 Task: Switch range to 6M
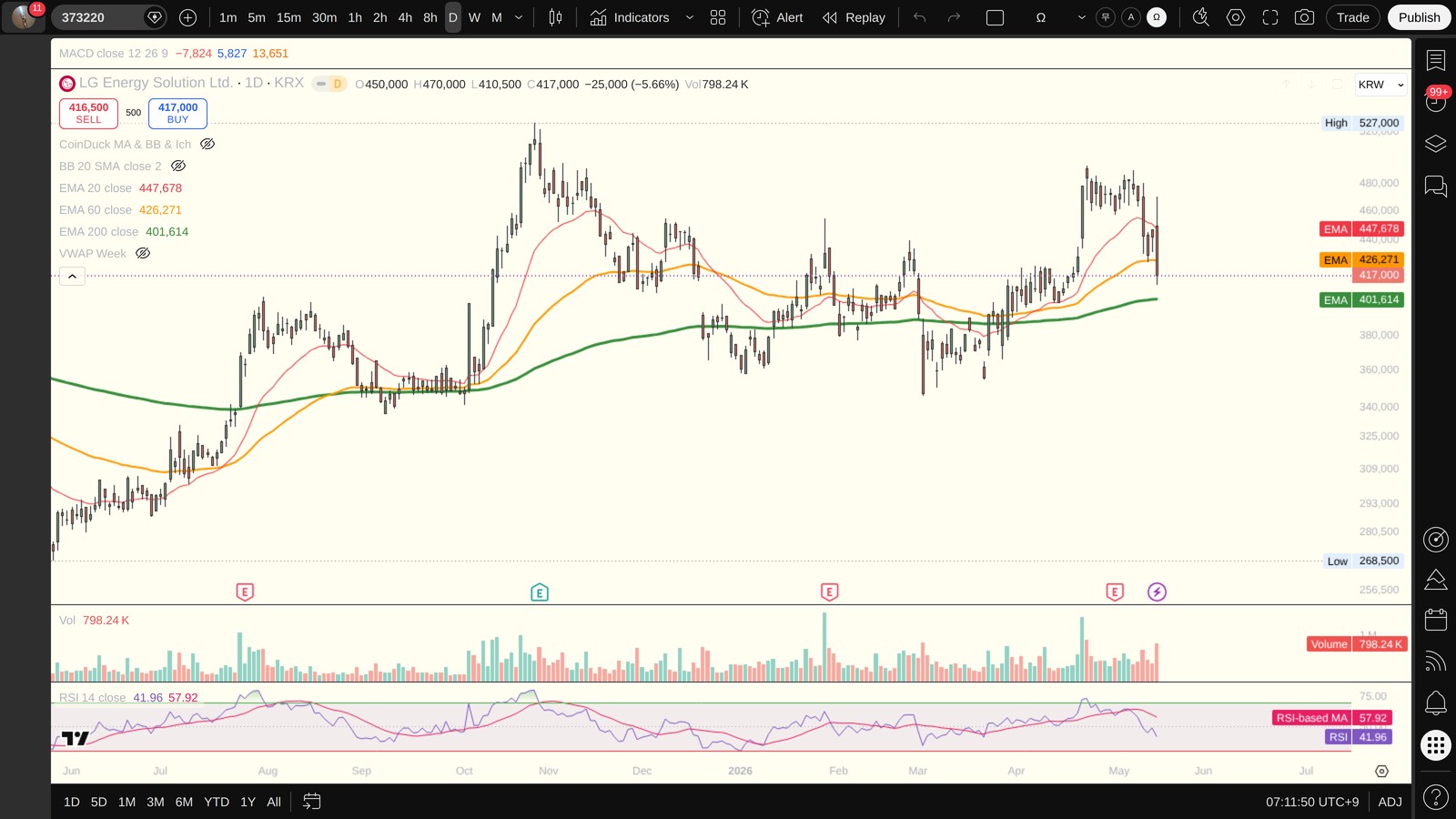tap(184, 802)
